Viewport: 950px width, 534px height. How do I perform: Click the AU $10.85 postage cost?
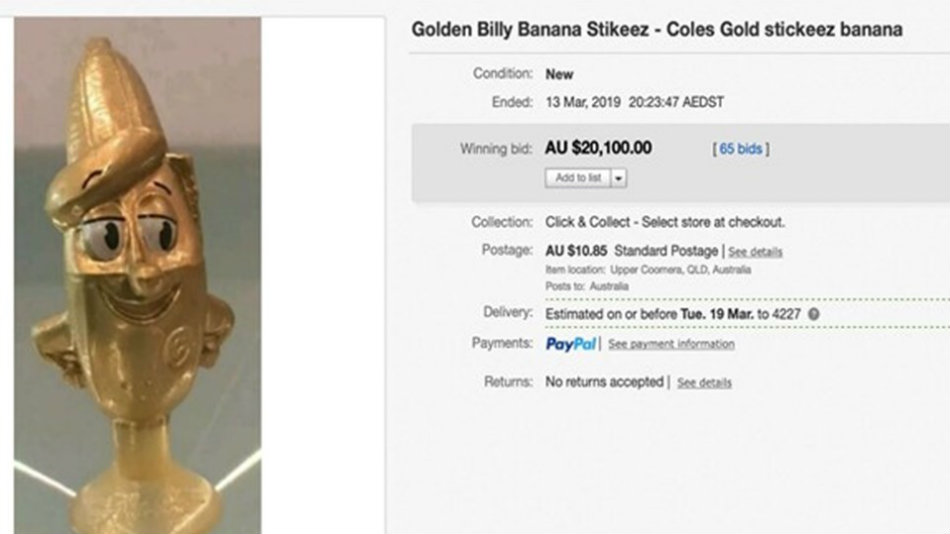click(576, 250)
